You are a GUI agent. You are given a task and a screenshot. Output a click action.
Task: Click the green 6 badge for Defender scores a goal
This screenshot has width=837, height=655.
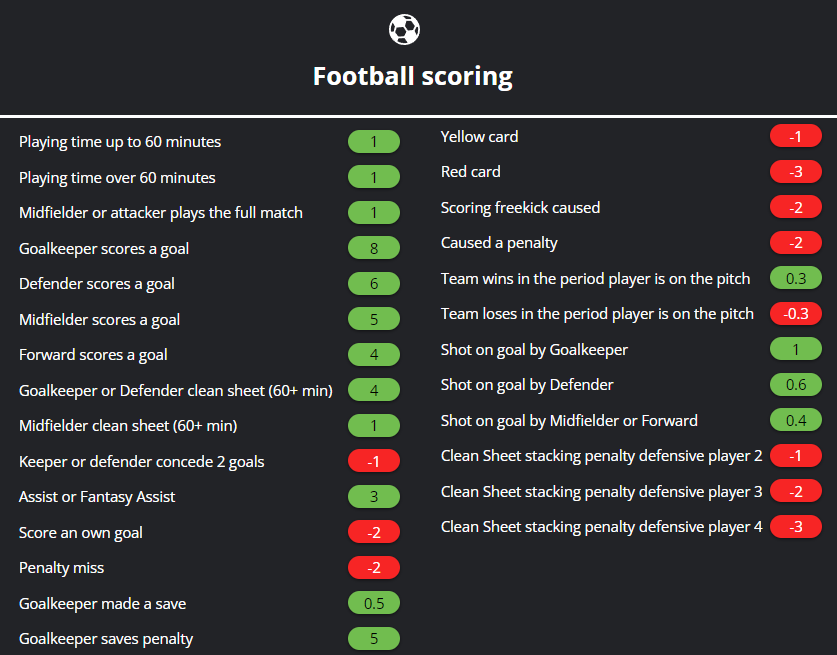(x=374, y=283)
